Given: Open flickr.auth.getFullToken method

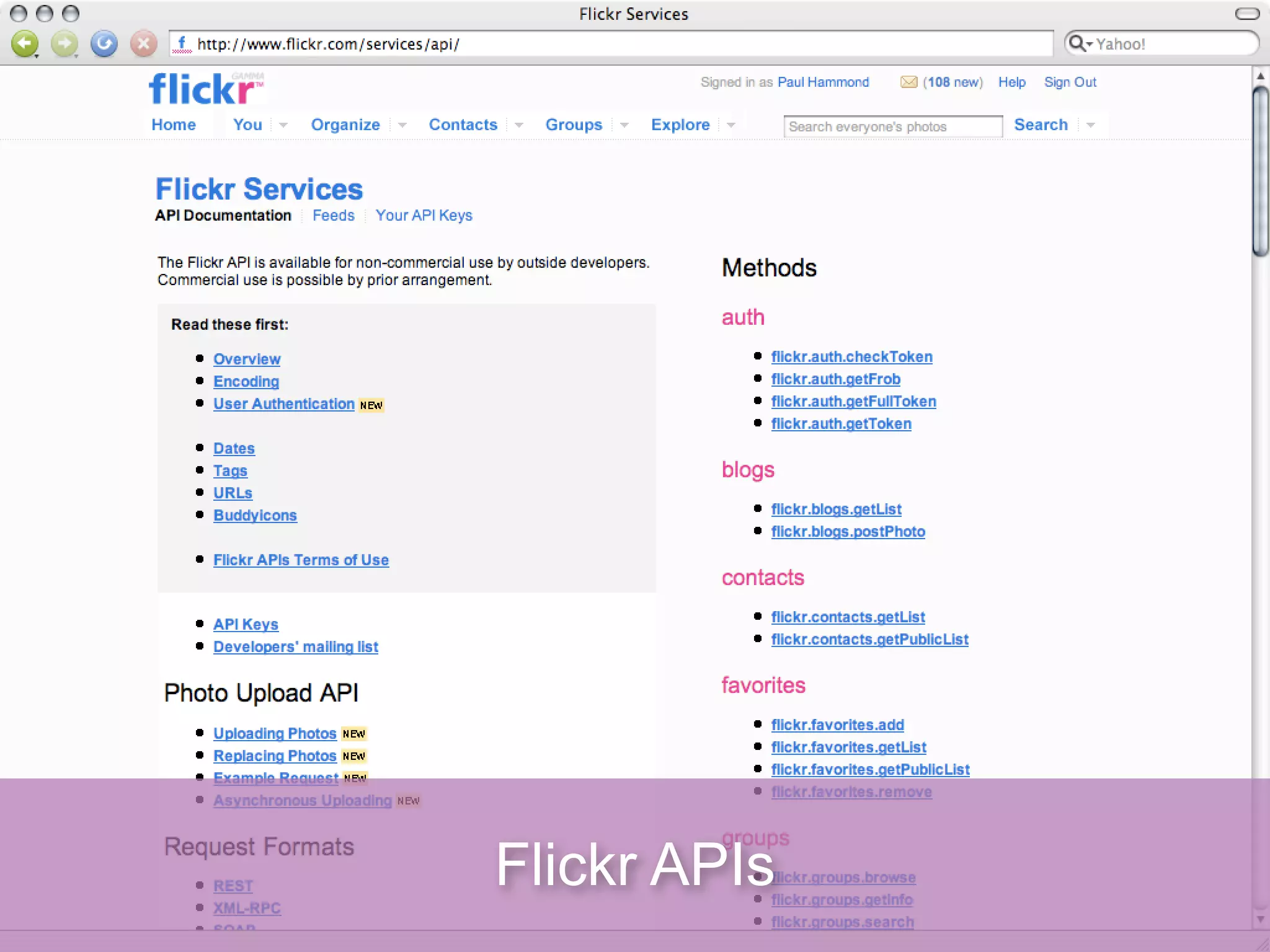Looking at the screenshot, I should point(853,401).
